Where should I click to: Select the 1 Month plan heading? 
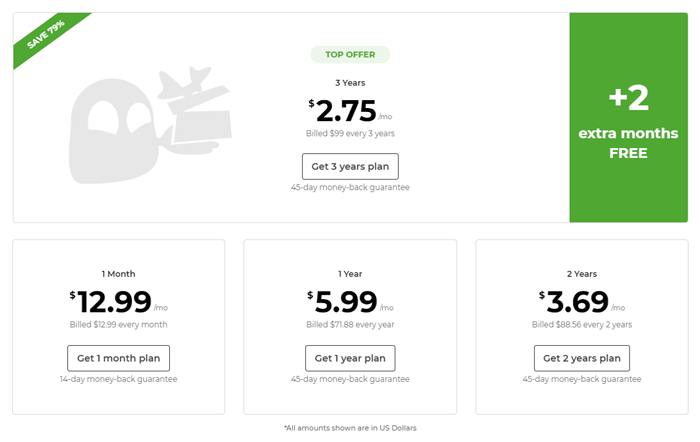[x=118, y=274]
